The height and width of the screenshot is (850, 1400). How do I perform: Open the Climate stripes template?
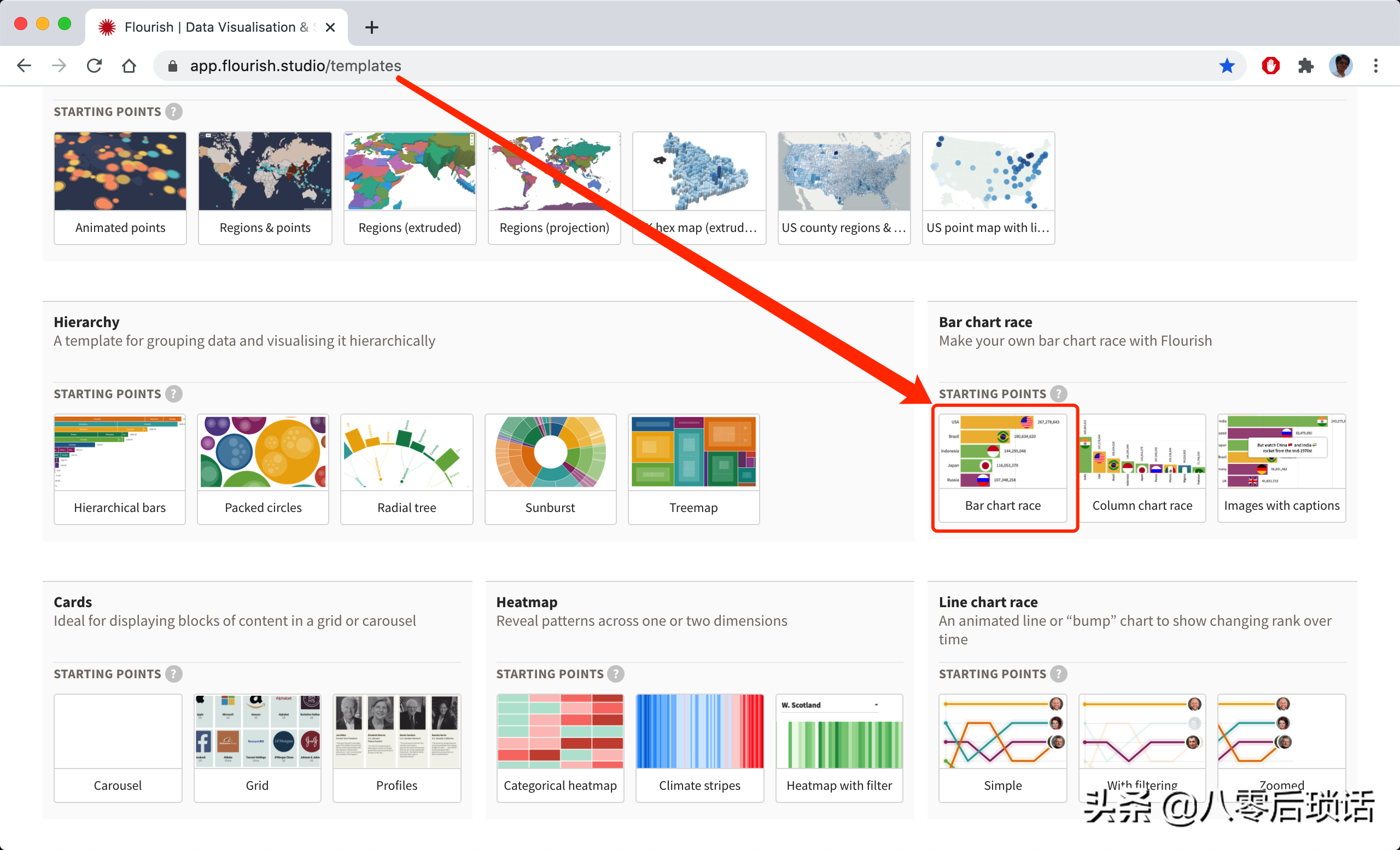[x=699, y=748]
